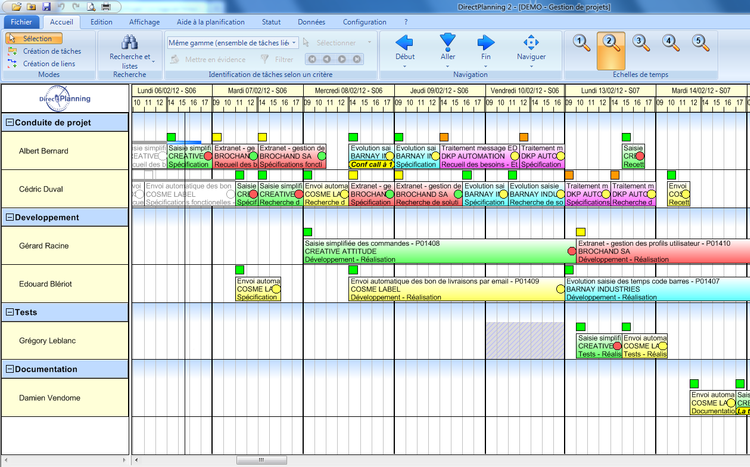Open print preview with magnifier page icon
Viewport: 750px width, 467px height.
91,7
